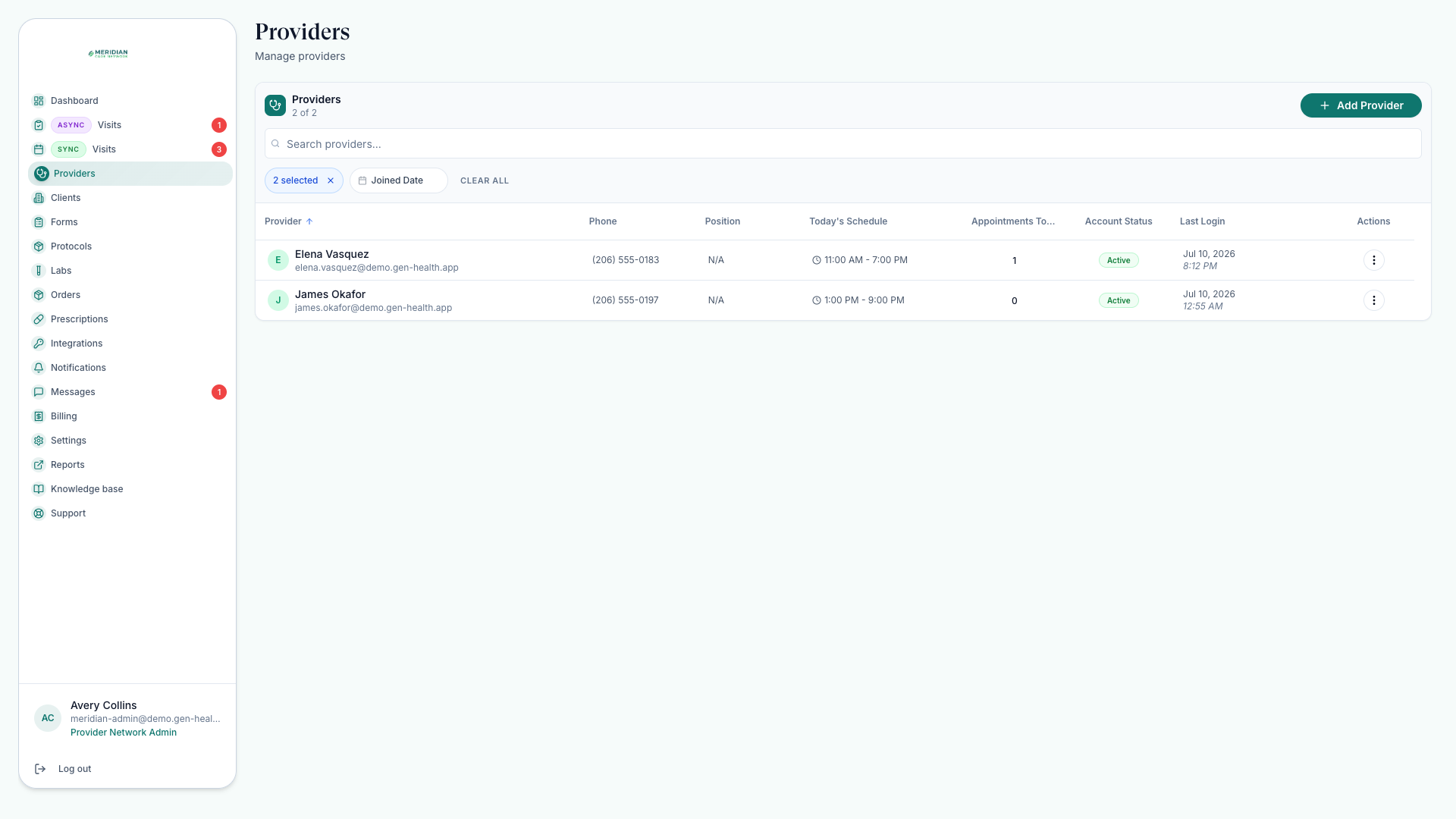Open the Joined Date filter
Screen dimensions: 1456x819
(x=398, y=180)
